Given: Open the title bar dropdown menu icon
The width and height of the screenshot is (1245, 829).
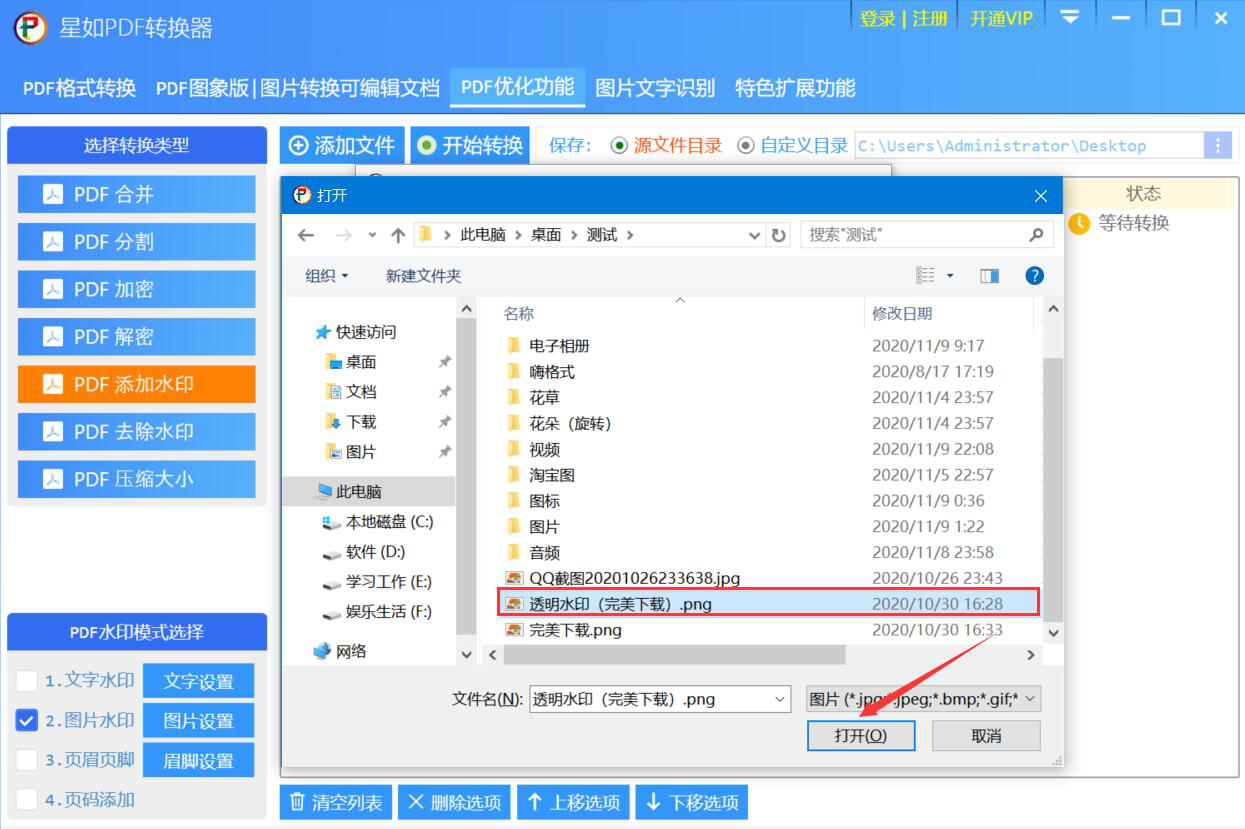Looking at the screenshot, I should click(1070, 18).
